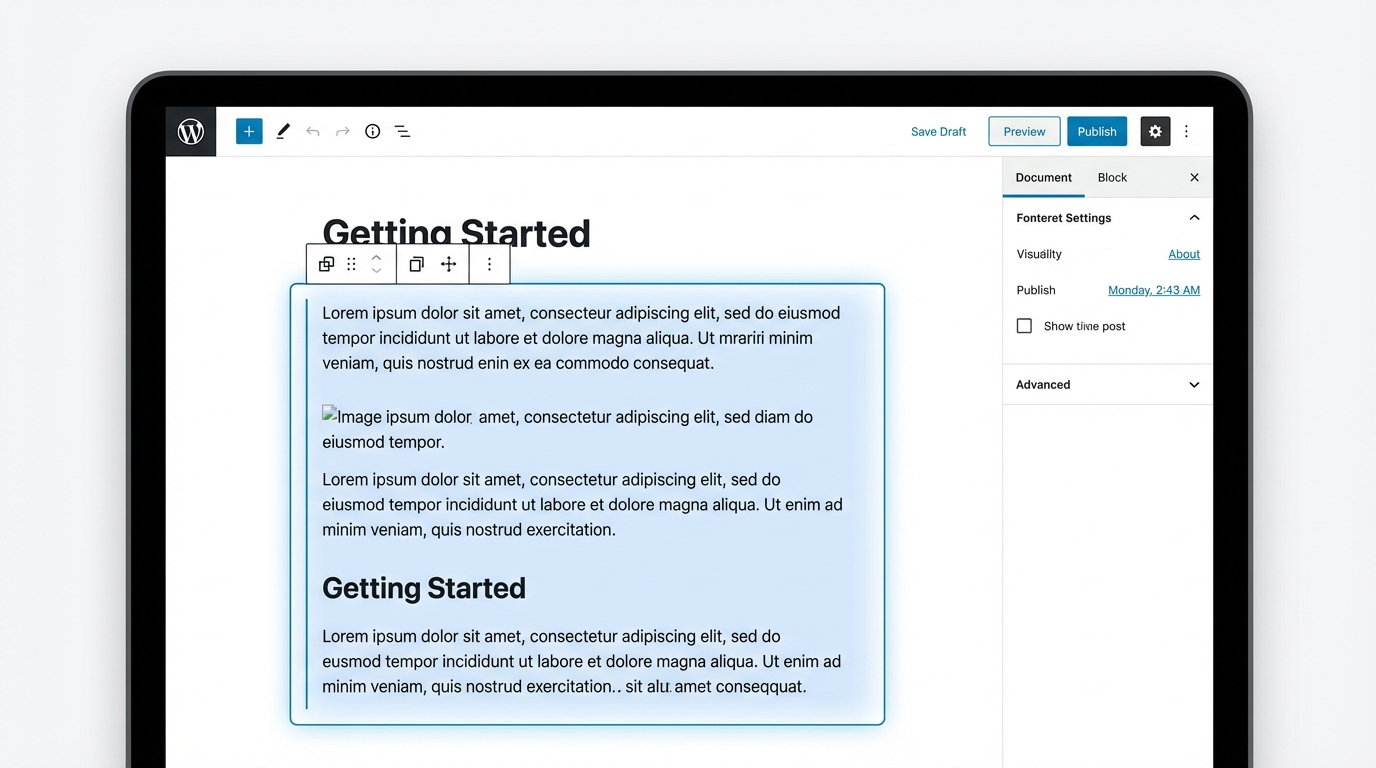The width and height of the screenshot is (1376, 768).
Task: Move the block up with the chevron
Action: coord(376,257)
